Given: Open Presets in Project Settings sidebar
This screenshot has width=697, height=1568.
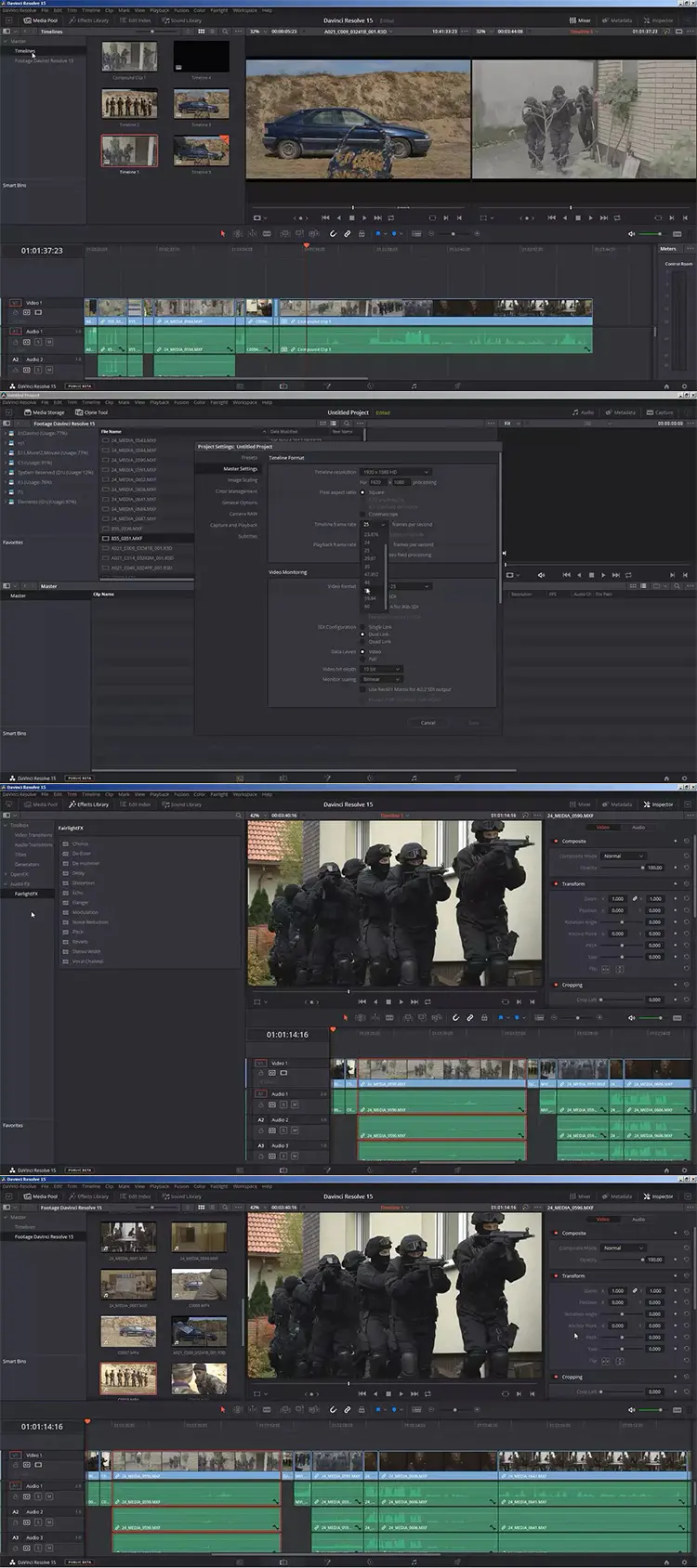Looking at the screenshot, I should click(249, 458).
